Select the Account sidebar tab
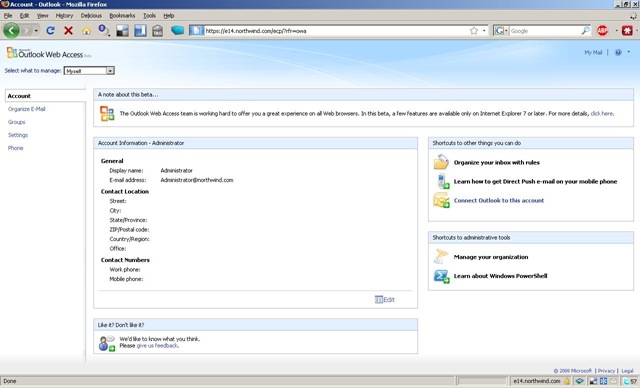 (x=45, y=96)
